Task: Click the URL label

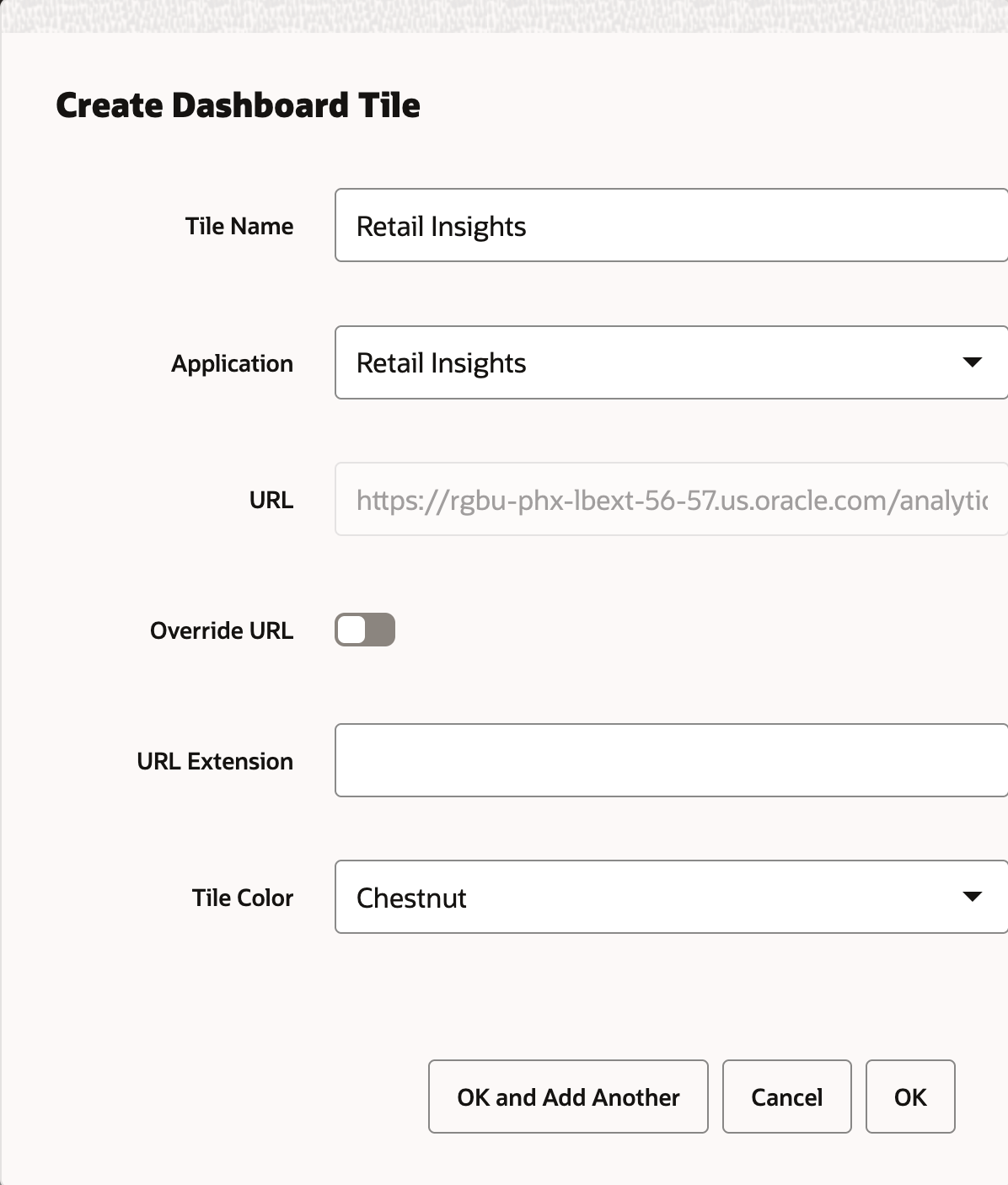Action: tap(271, 500)
